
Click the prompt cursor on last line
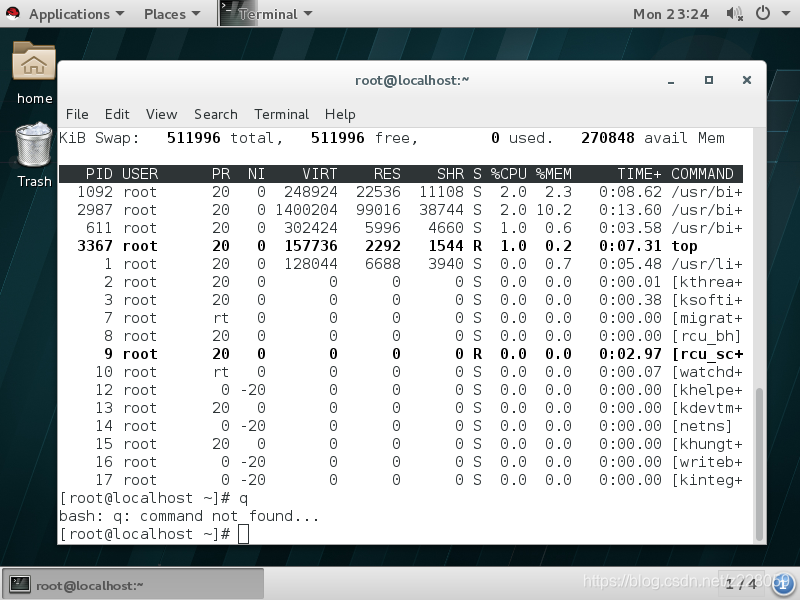(x=243, y=534)
